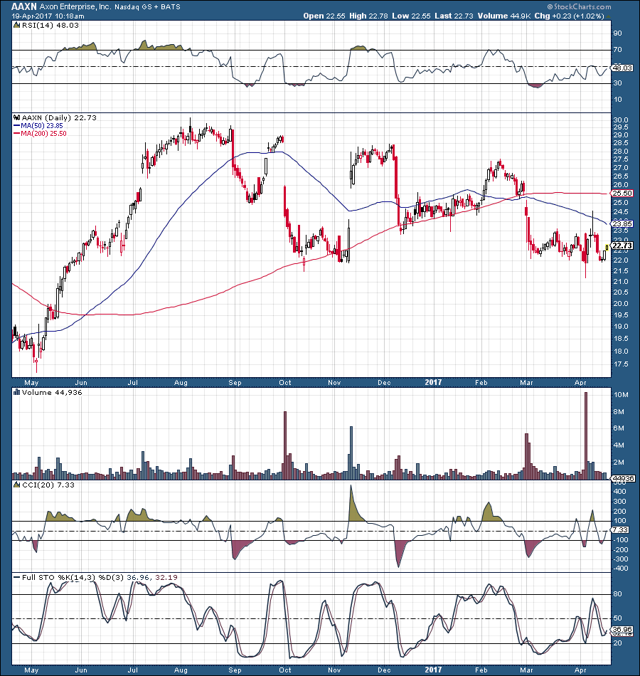Click the 17.5 price axis label
The height and width of the screenshot is (676, 640).
tap(621, 364)
